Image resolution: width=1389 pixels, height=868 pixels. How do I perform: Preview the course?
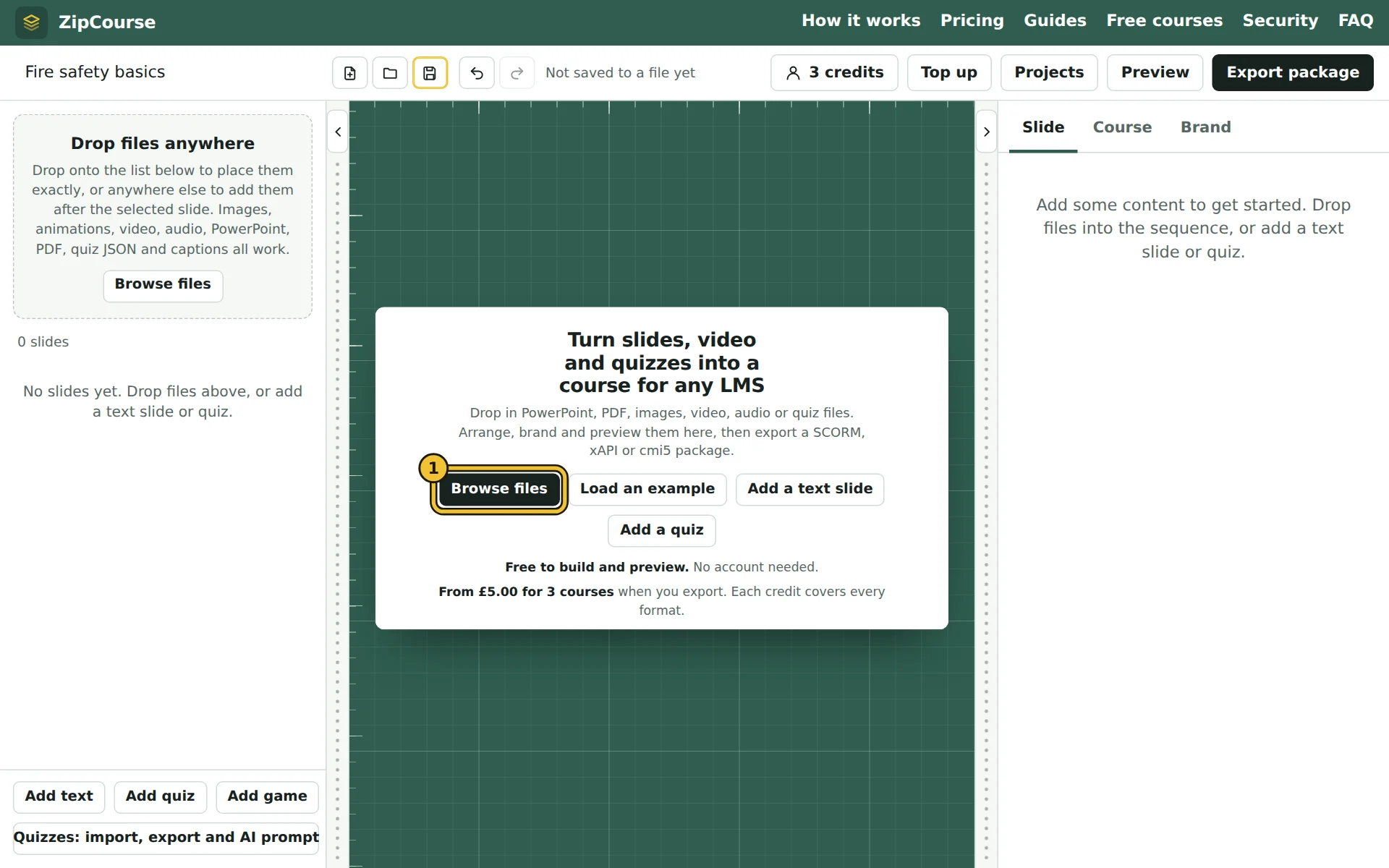point(1155,73)
